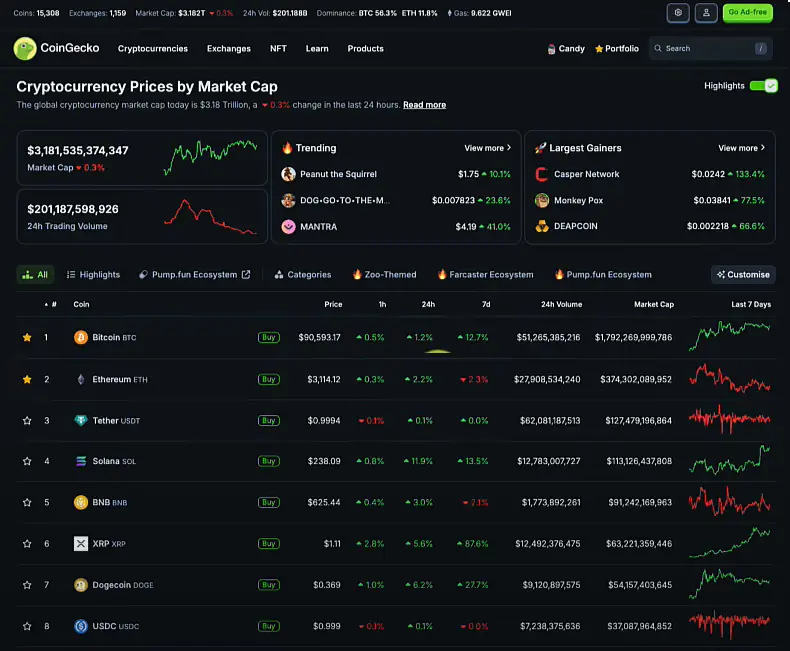
Task: Click the USDC coin icon
Action: 81,626
